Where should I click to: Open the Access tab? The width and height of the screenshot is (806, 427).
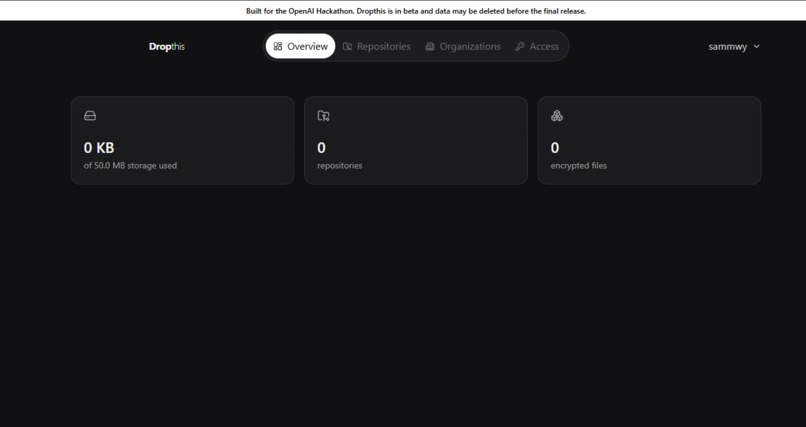[537, 46]
